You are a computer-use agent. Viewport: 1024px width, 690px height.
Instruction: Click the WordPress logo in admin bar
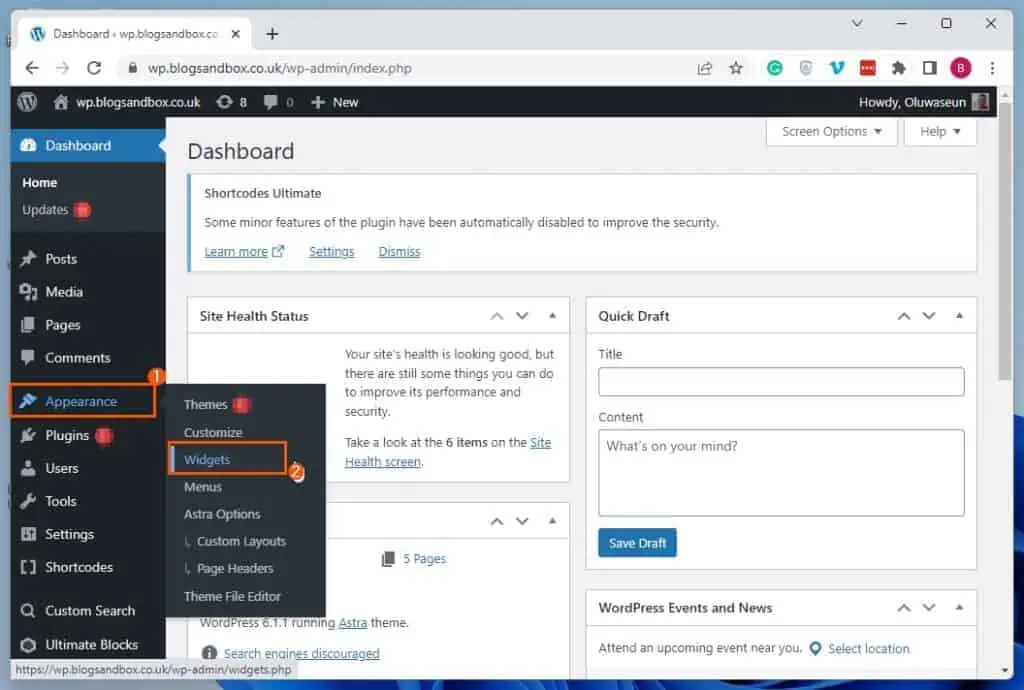tap(28, 102)
